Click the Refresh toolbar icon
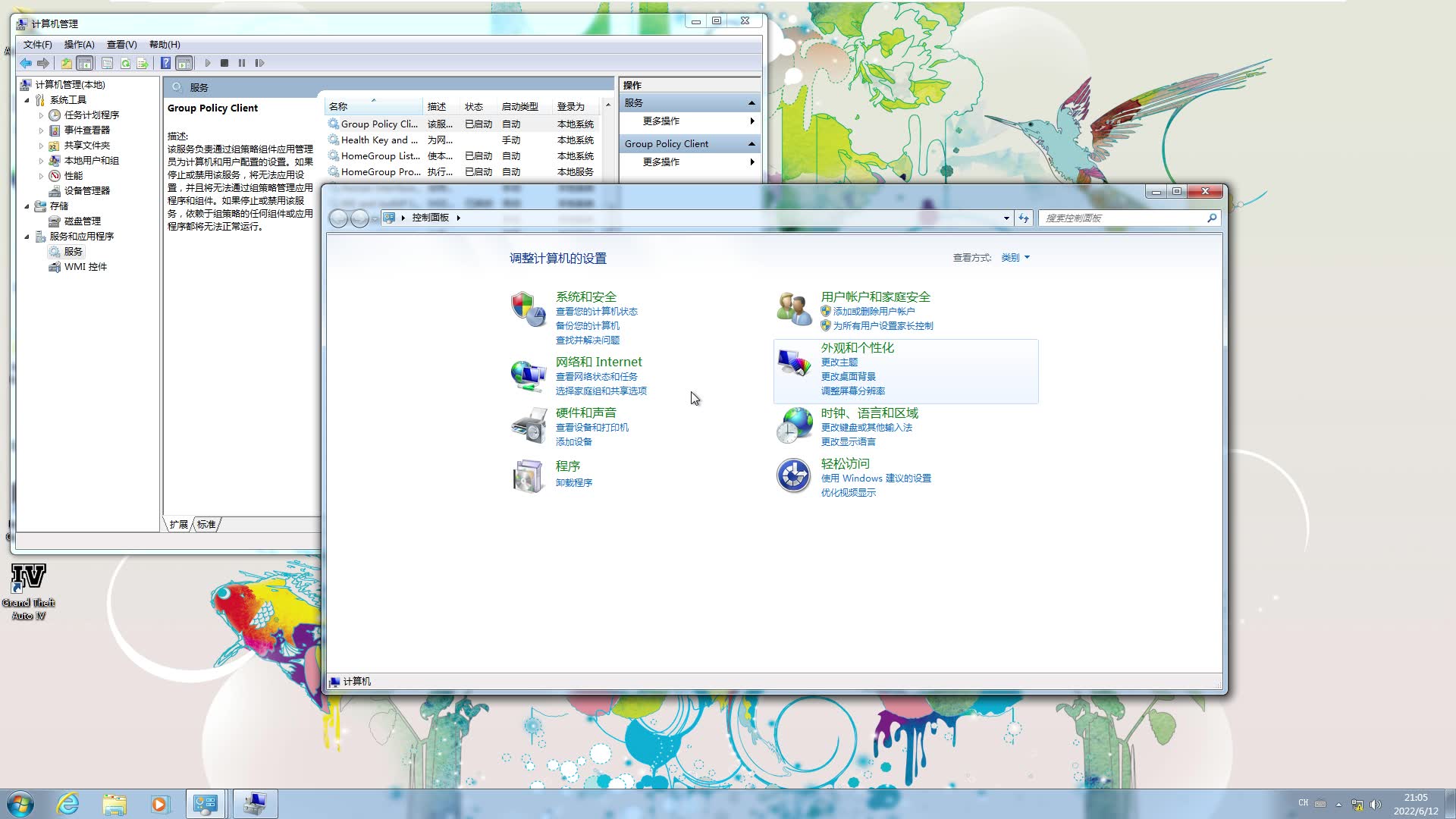Image resolution: width=1456 pixels, height=819 pixels. (x=125, y=63)
